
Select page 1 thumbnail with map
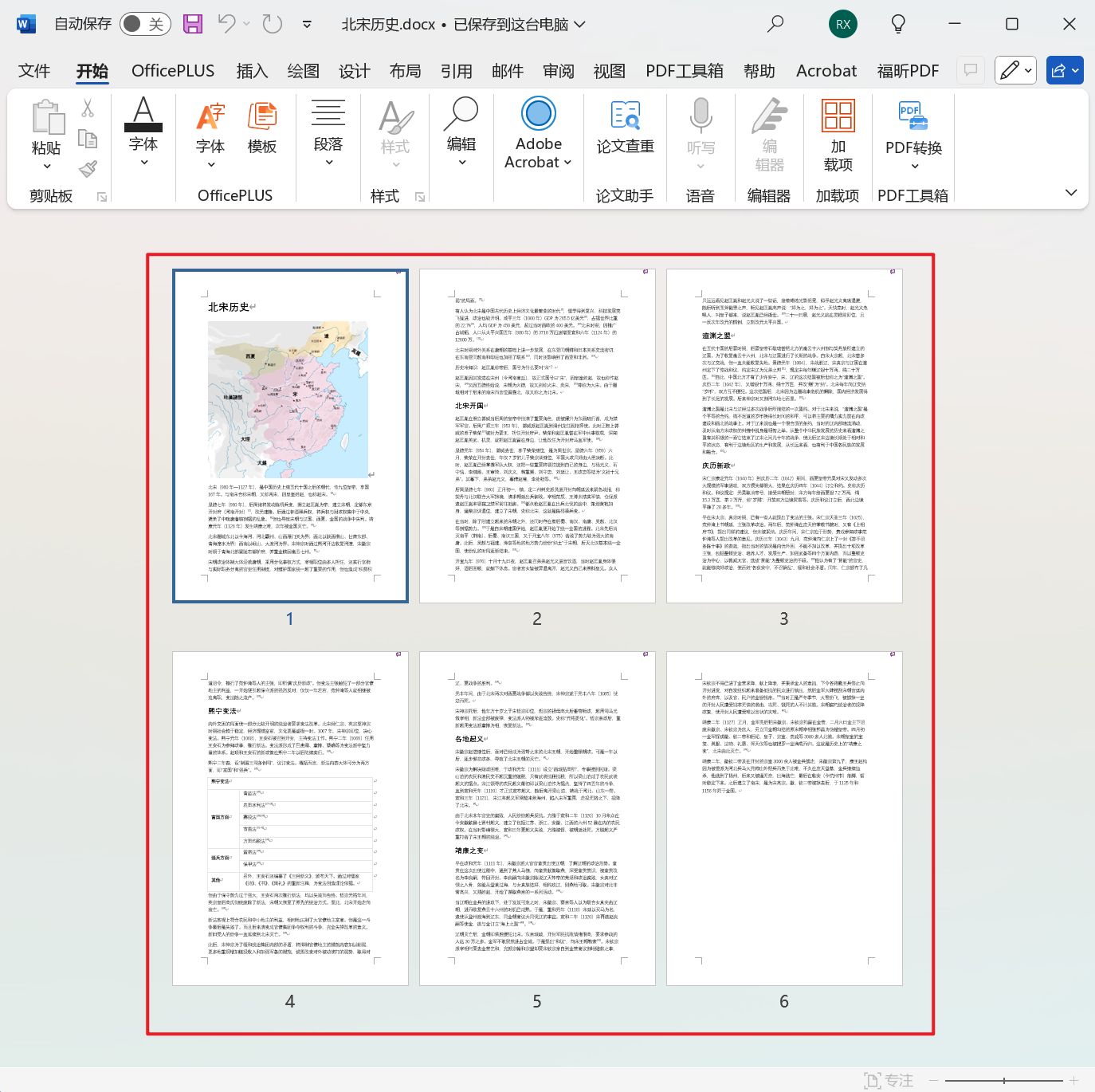tap(290, 435)
